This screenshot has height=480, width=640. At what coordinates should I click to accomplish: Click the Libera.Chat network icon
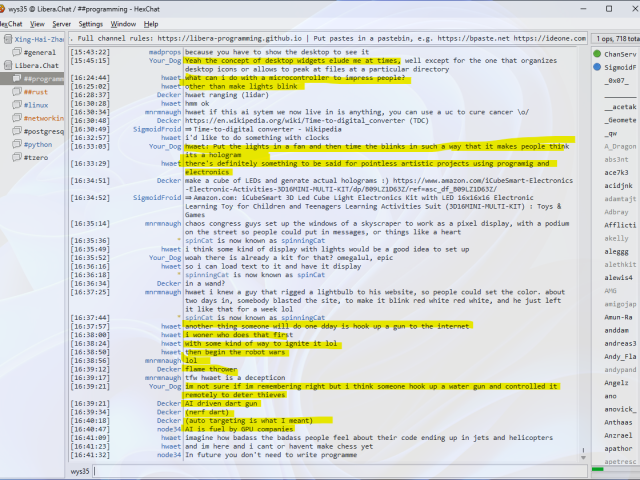coord(7,65)
